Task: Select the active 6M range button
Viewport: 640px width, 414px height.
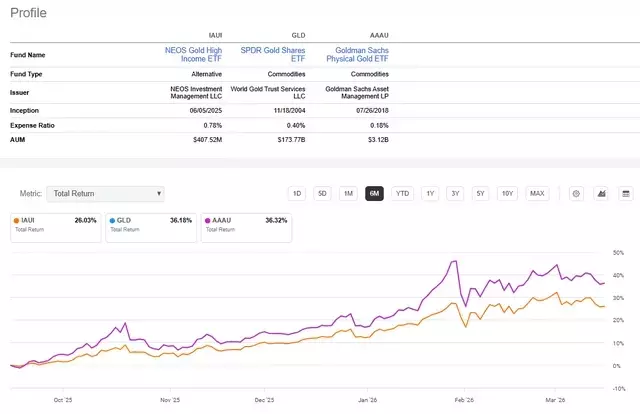Action: [x=374, y=193]
